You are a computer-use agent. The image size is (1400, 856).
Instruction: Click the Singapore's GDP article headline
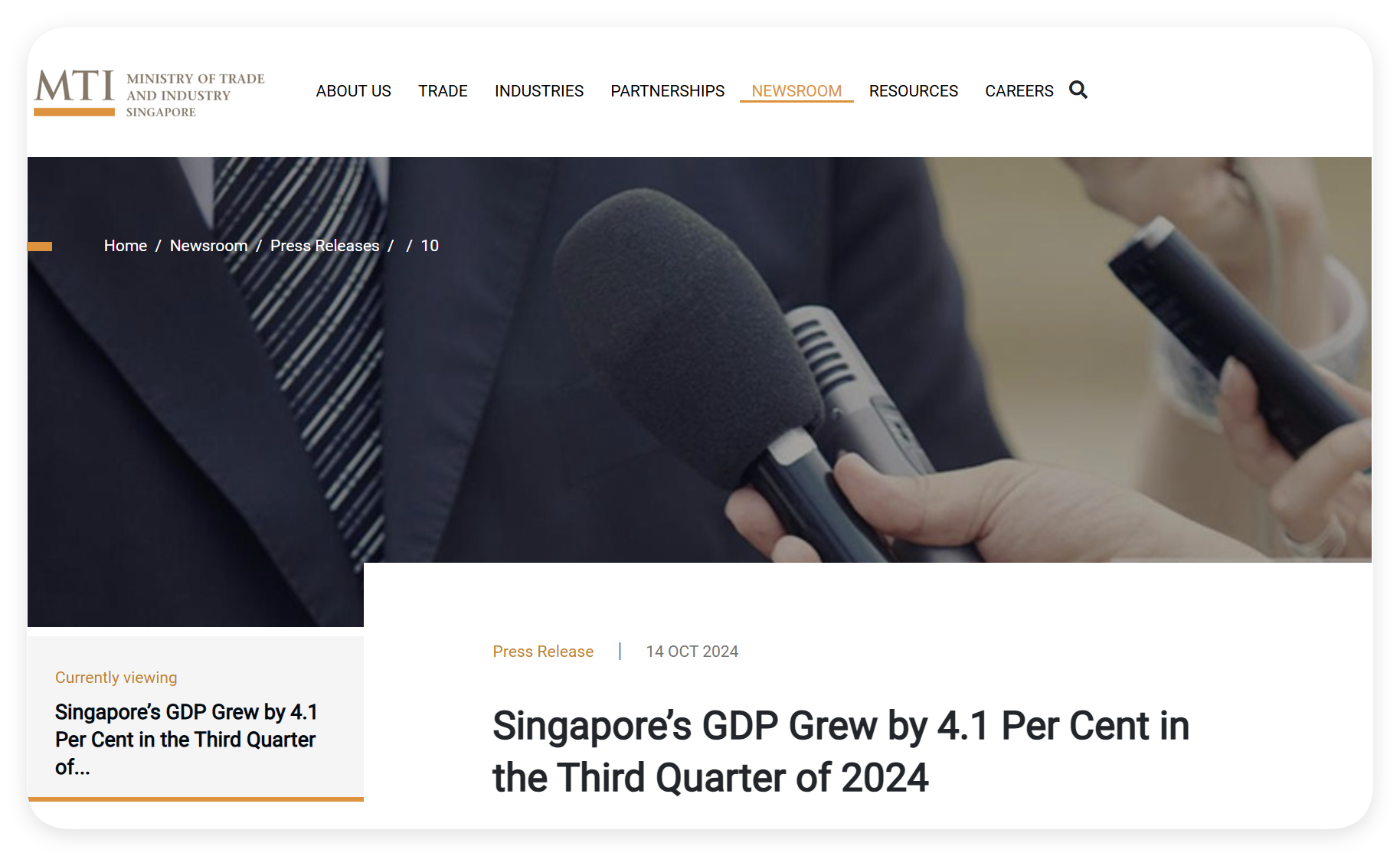tap(840, 751)
